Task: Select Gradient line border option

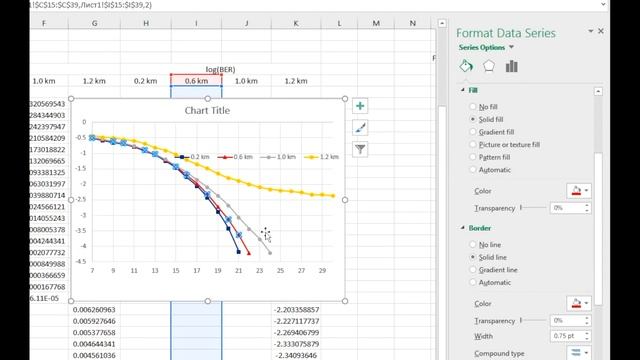Action: pos(473,270)
